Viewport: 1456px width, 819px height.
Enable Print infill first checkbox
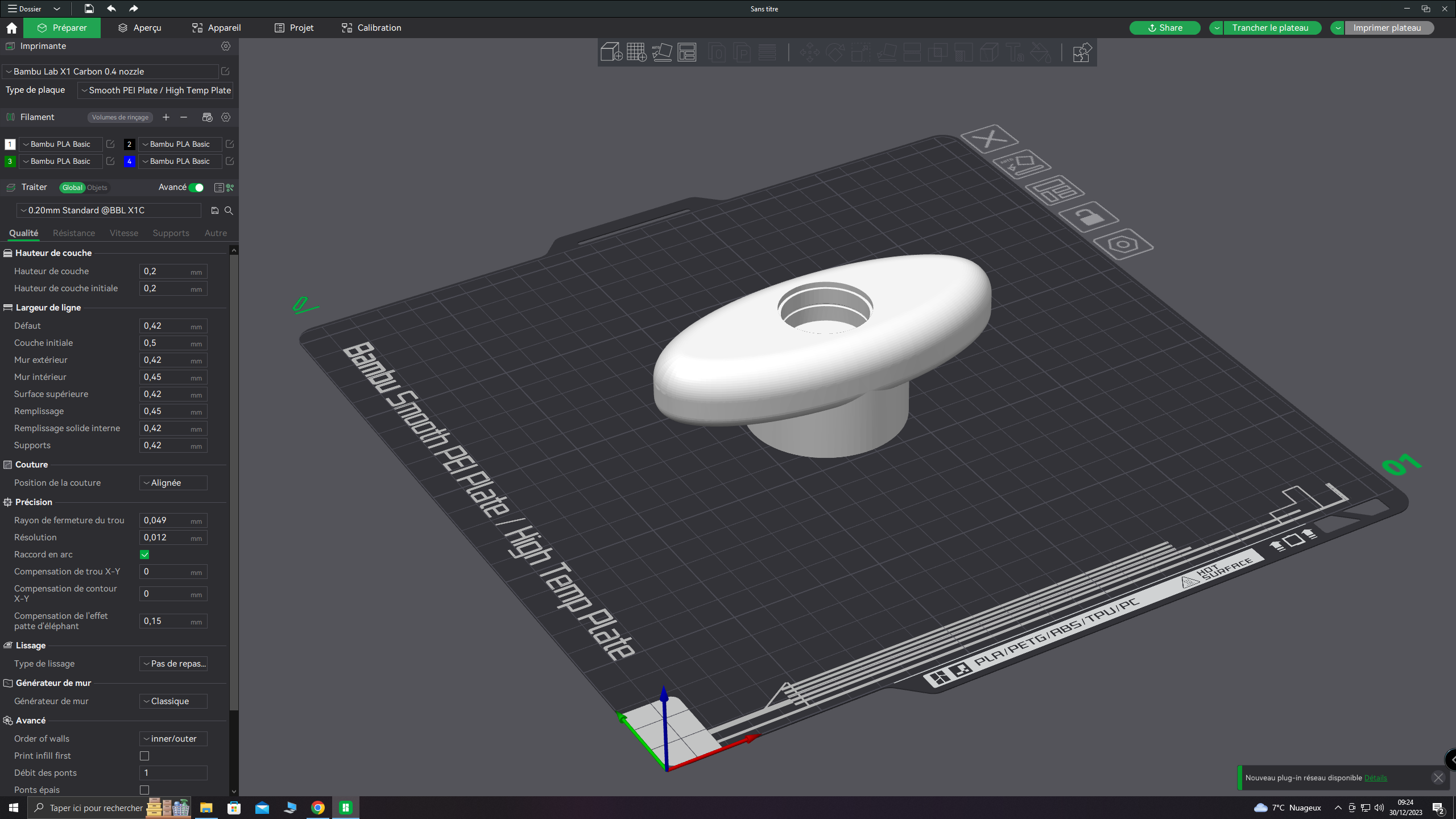coord(144,756)
